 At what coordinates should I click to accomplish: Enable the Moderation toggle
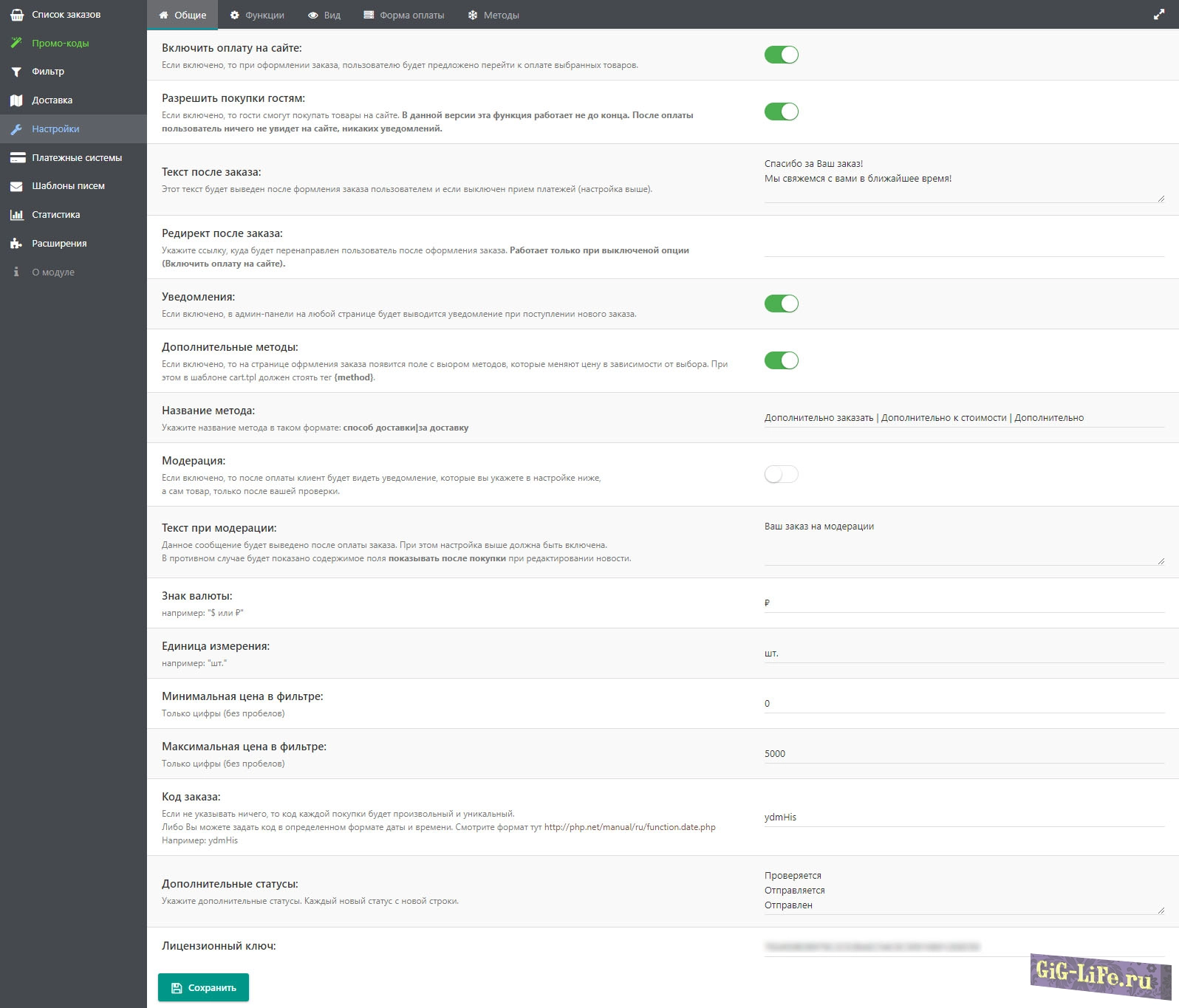(x=781, y=474)
